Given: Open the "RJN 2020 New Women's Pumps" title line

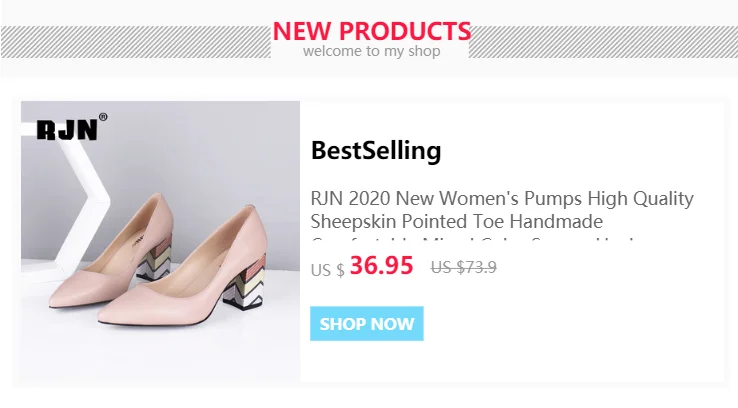Looking at the screenshot, I should pos(502,198).
